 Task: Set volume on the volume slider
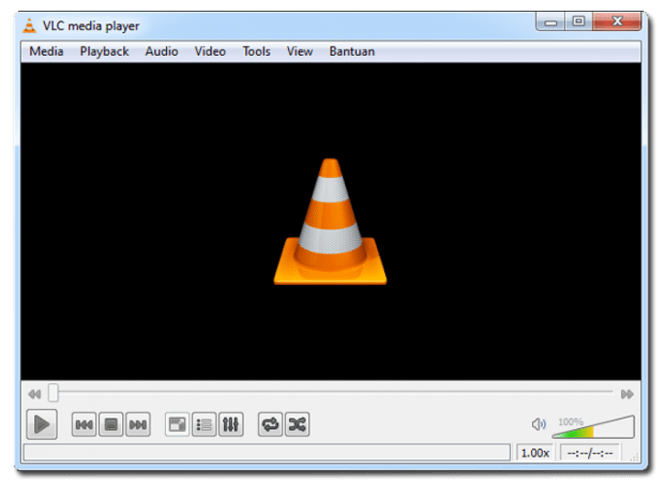[593, 427]
